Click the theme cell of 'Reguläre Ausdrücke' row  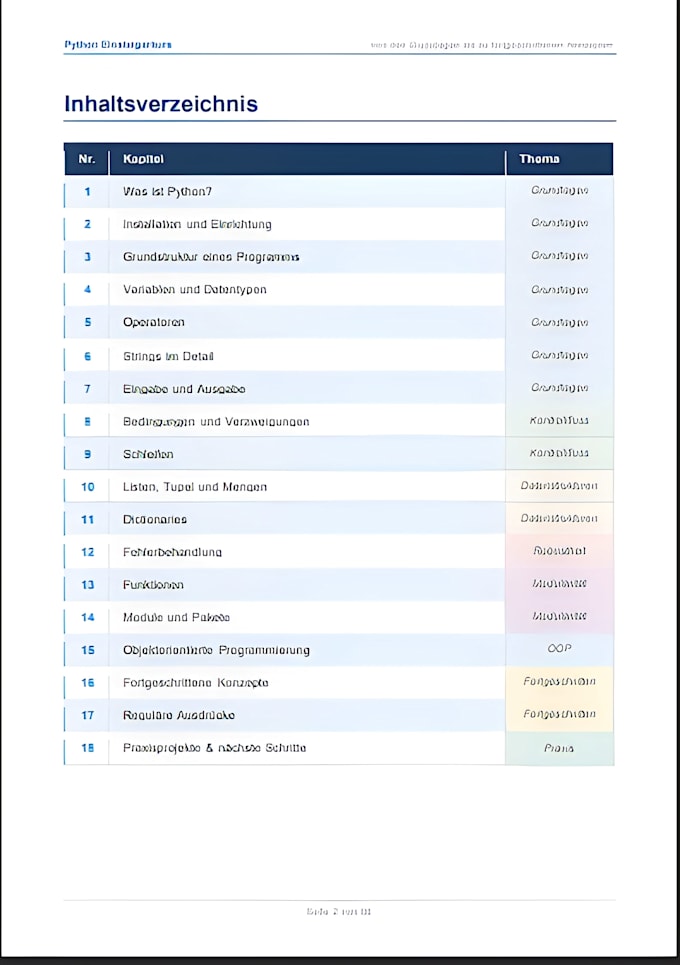coord(559,714)
